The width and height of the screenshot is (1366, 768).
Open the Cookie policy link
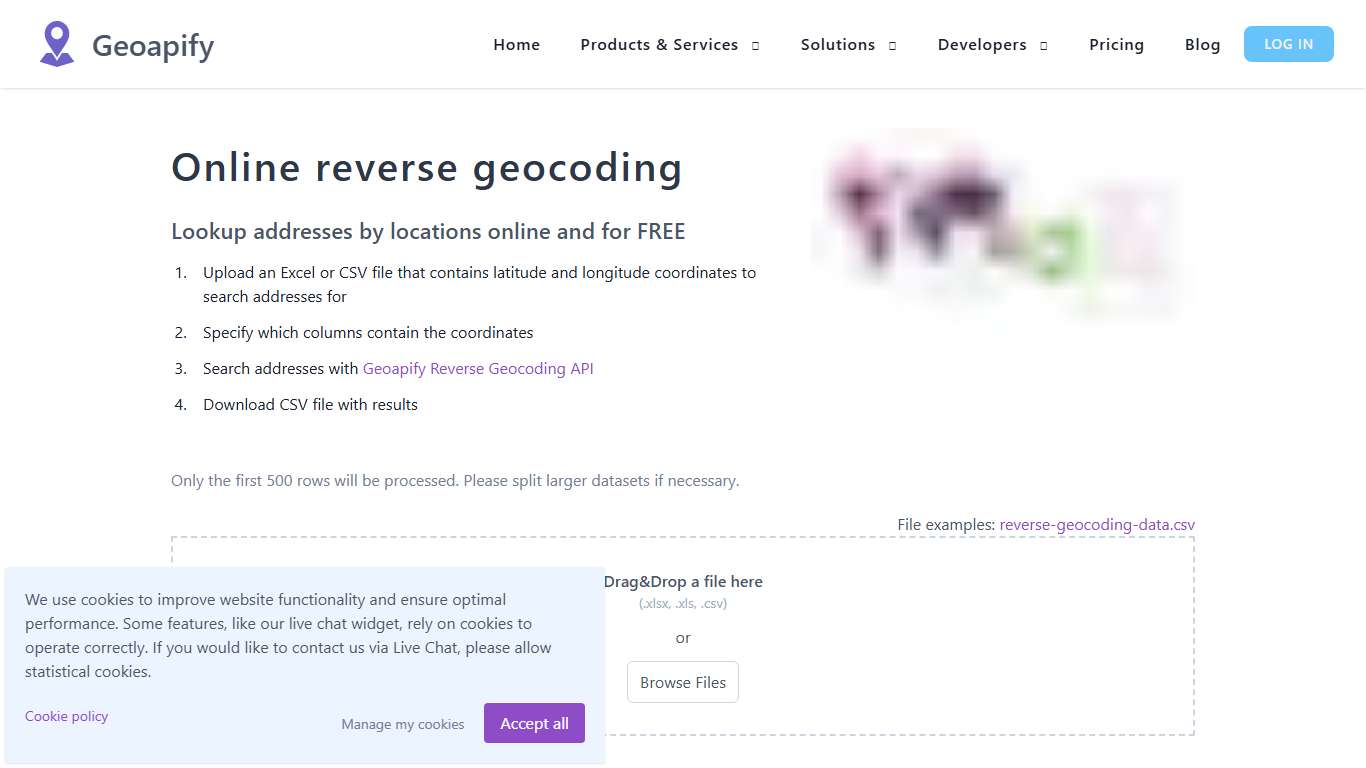pyautogui.click(x=66, y=716)
